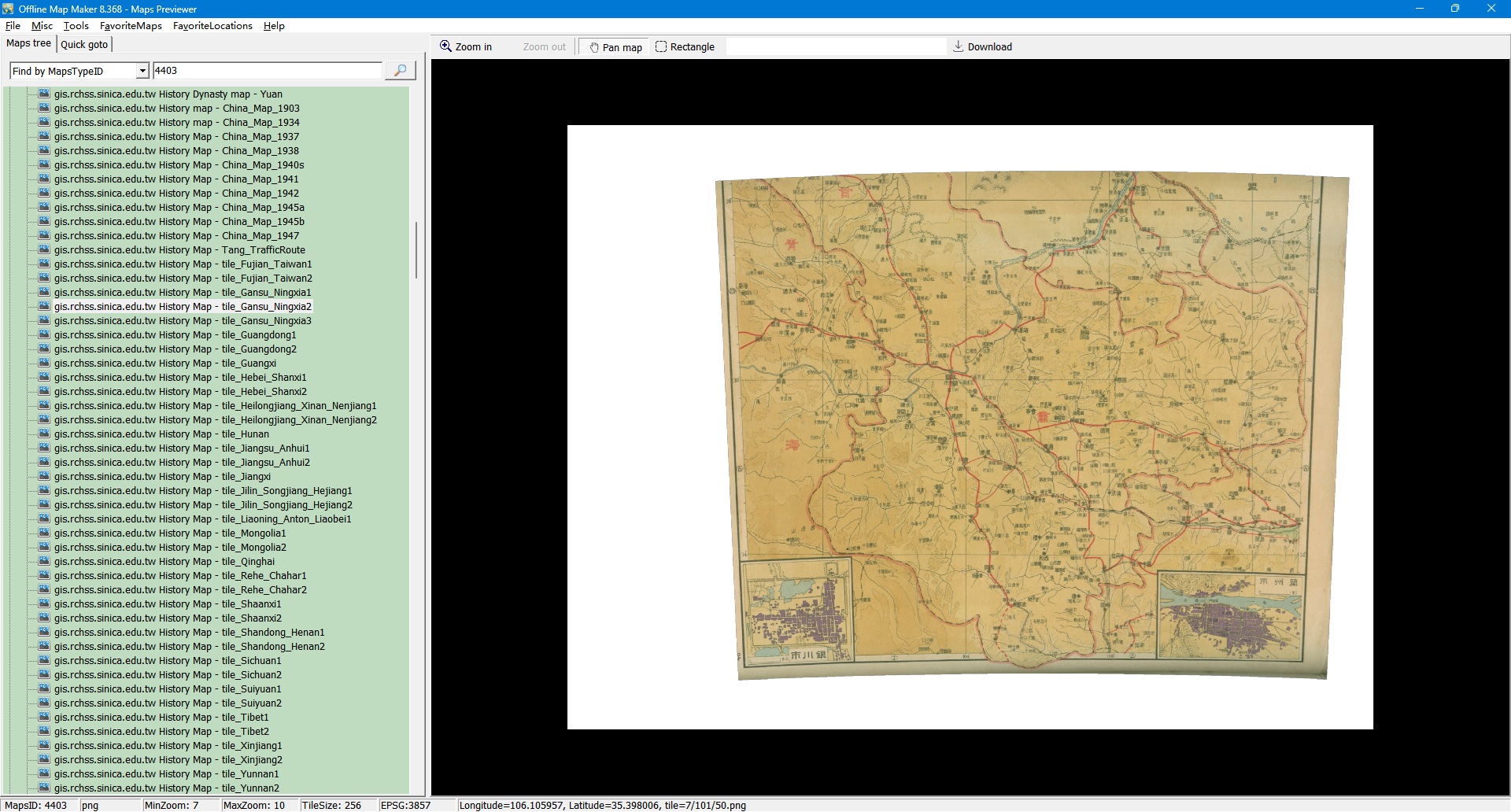Viewport: 1511px width, 812px height.
Task: Open the Find by MapsTypeID dropdown
Action: point(142,72)
